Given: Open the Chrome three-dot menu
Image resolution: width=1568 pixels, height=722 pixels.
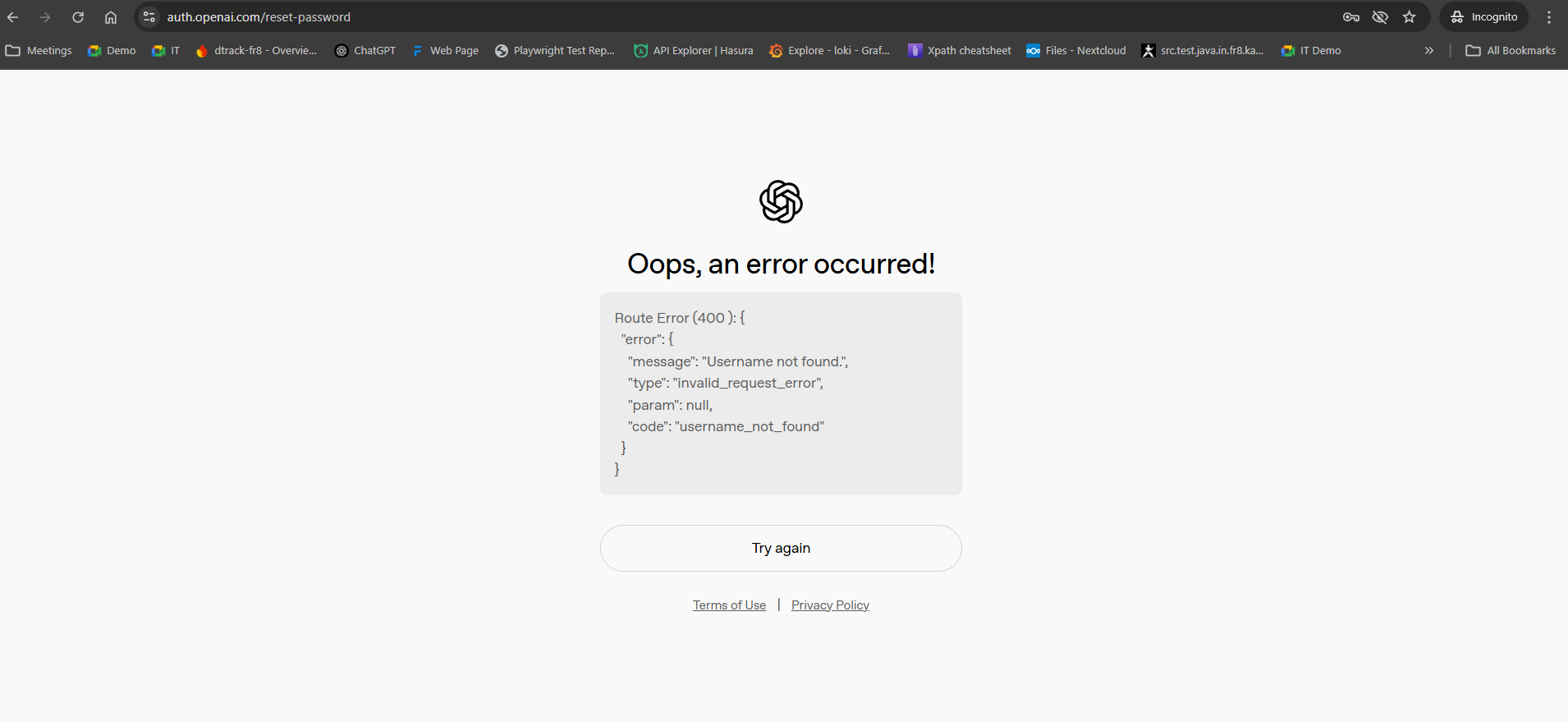Looking at the screenshot, I should pos(1549,17).
